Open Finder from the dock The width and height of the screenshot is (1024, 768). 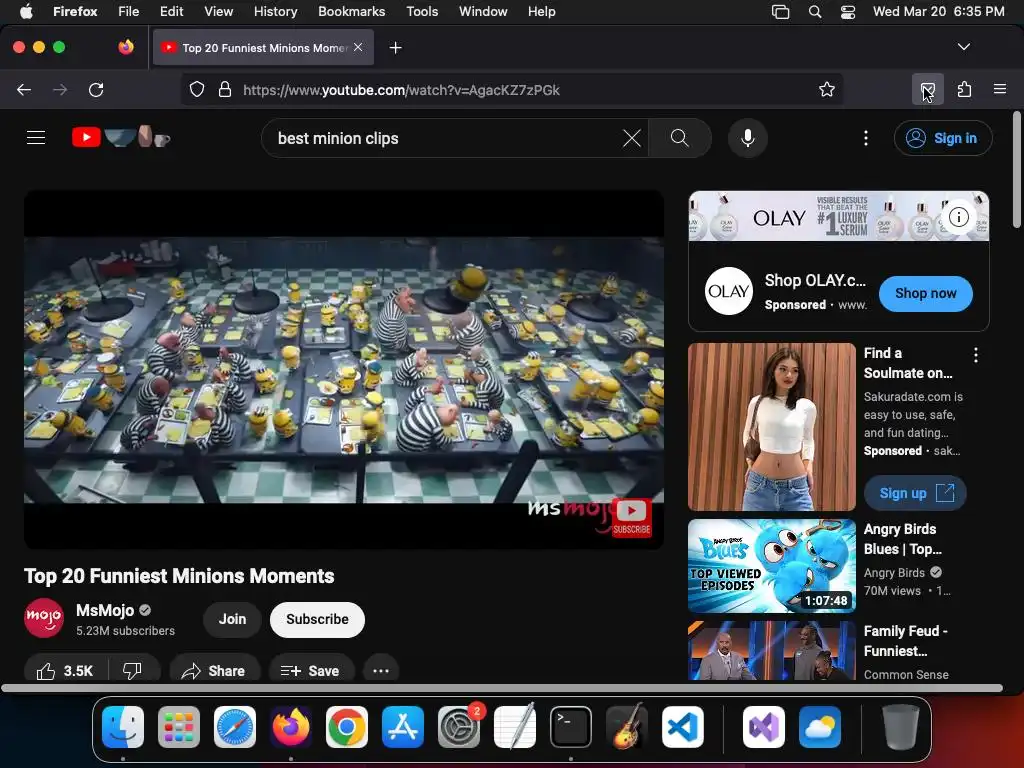coord(123,727)
